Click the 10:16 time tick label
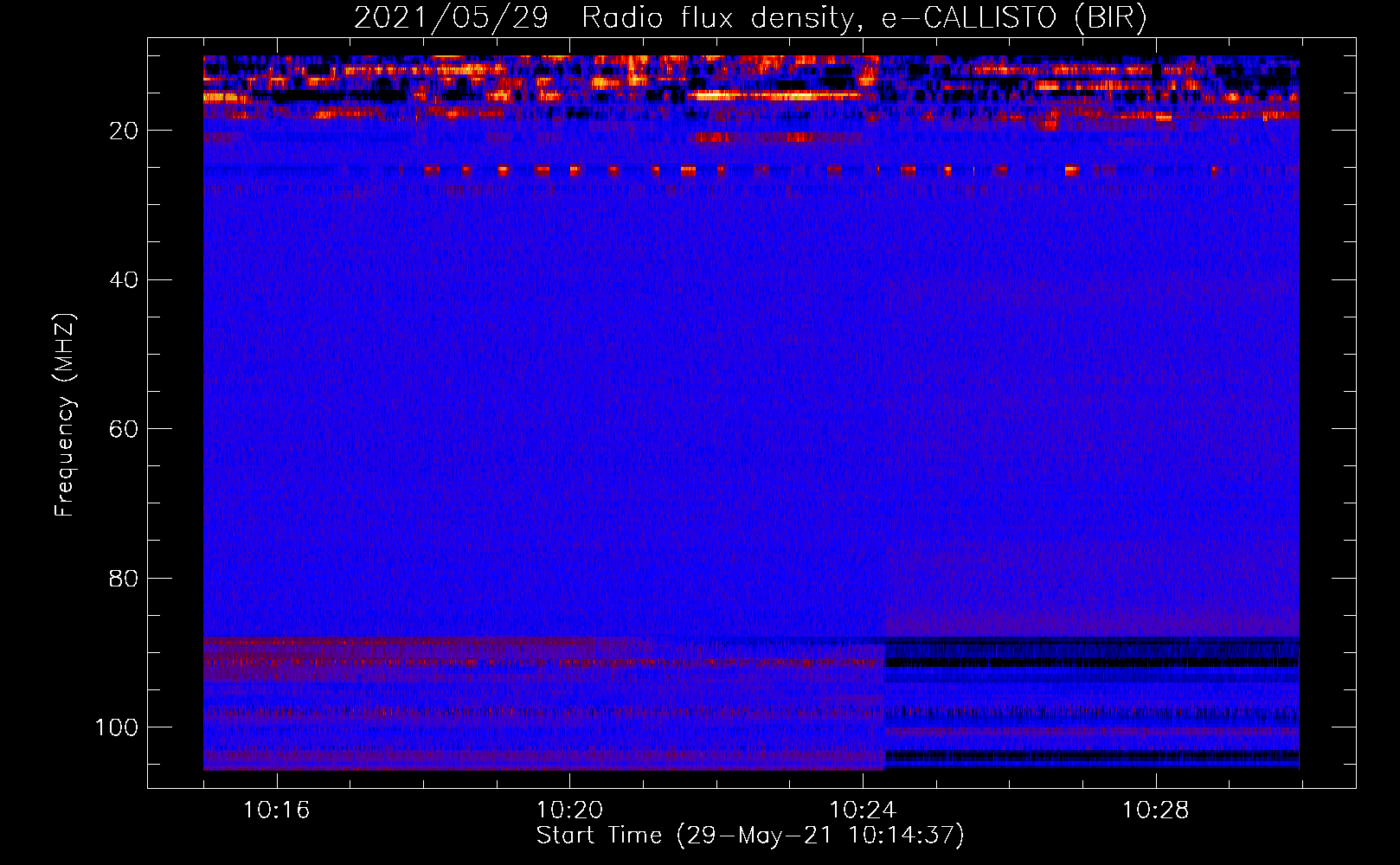Image resolution: width=1400 pixels, height=865 pixels. click(x=276, y=811)
